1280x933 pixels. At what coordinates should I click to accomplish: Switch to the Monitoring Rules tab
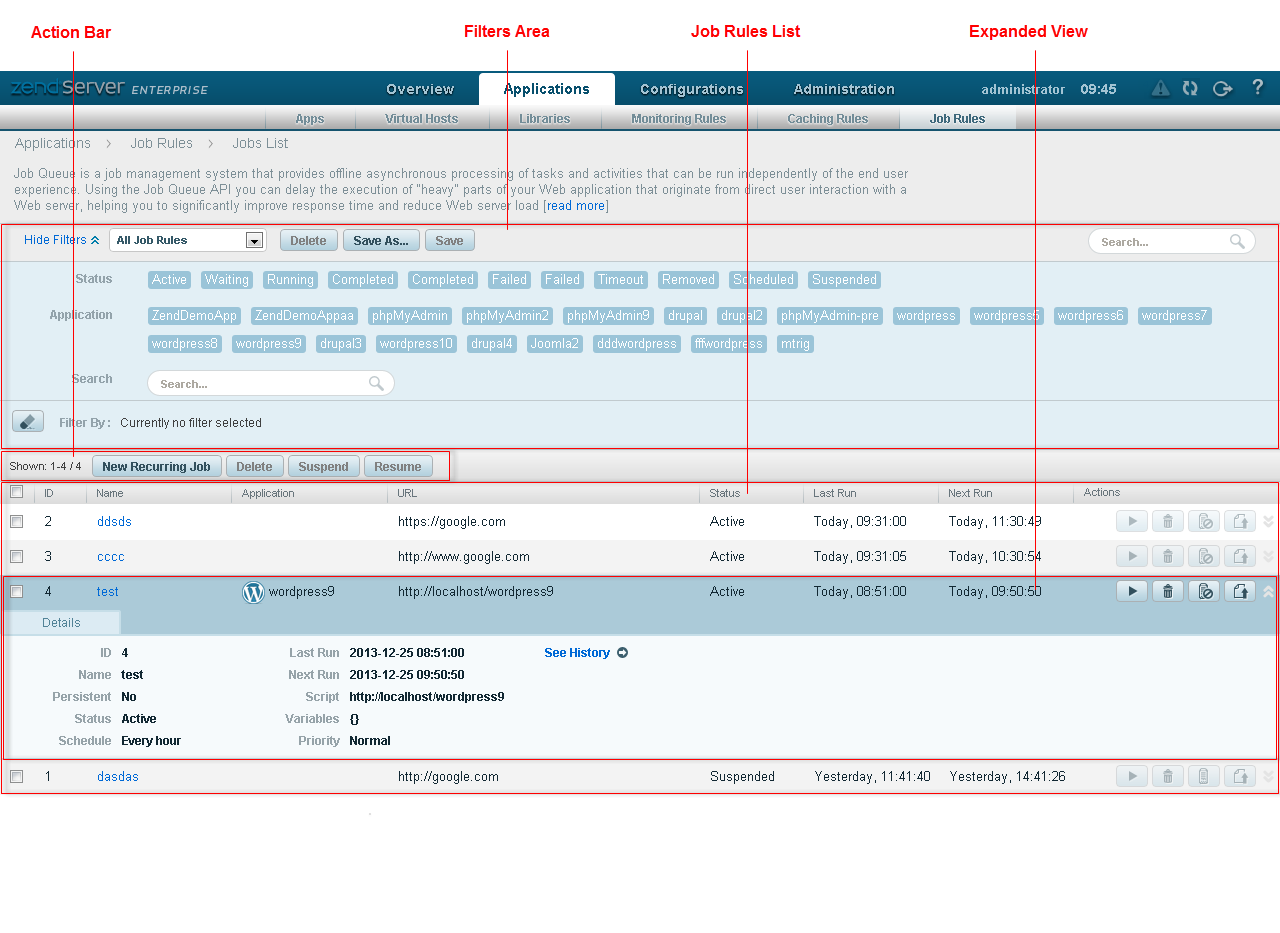point(678,119)
